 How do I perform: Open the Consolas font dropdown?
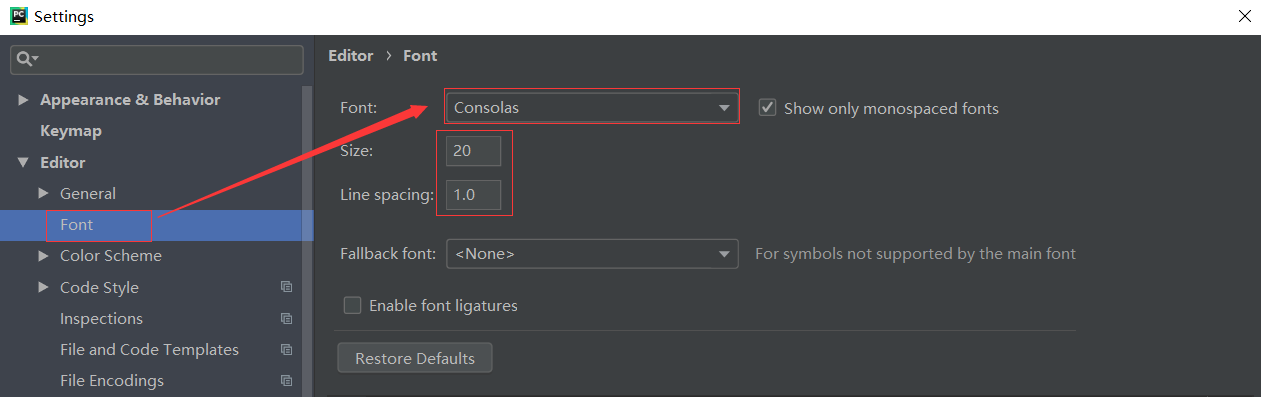[592, 107]
